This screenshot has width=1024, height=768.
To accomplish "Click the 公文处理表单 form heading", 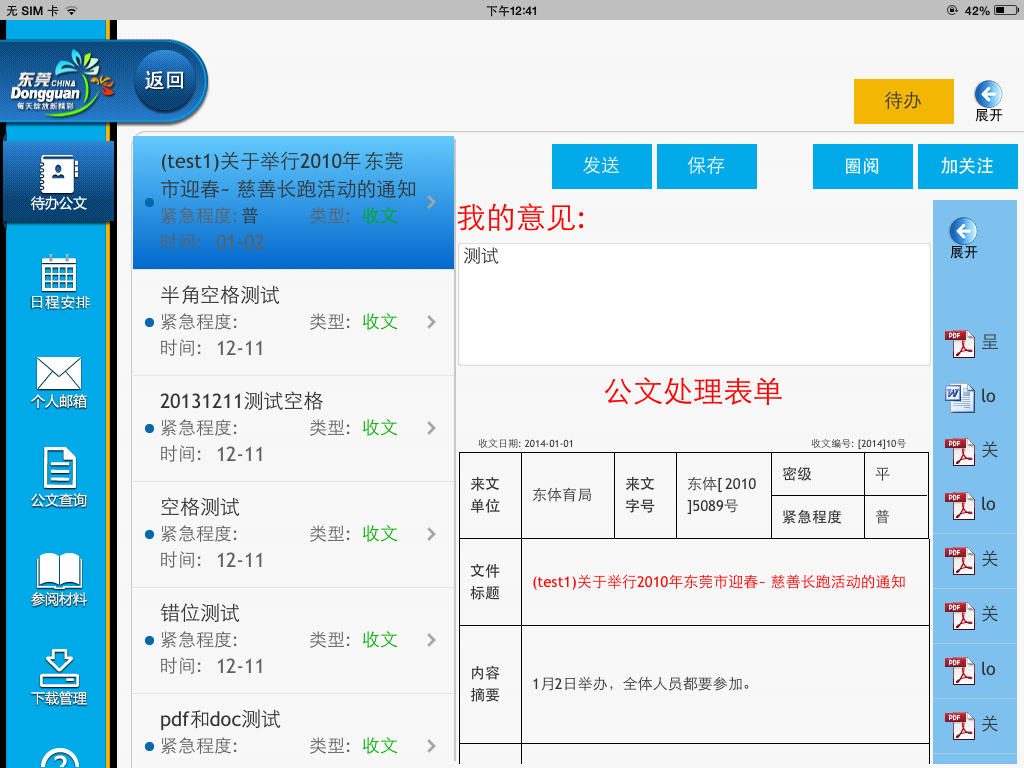I will (693, 392).
